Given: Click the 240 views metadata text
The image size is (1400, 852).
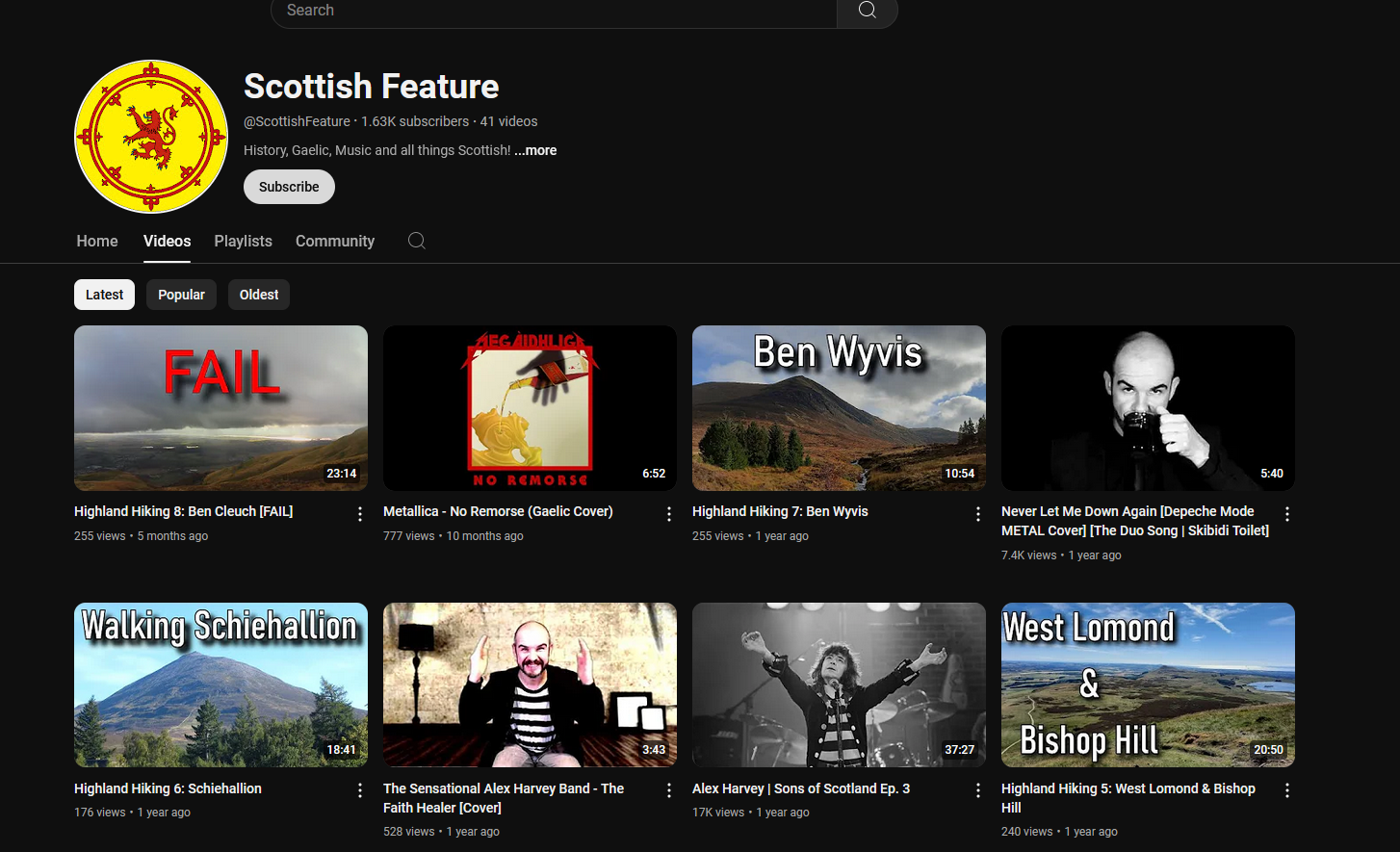Looking at the screenshot, I should click(x=1027, y=832).
